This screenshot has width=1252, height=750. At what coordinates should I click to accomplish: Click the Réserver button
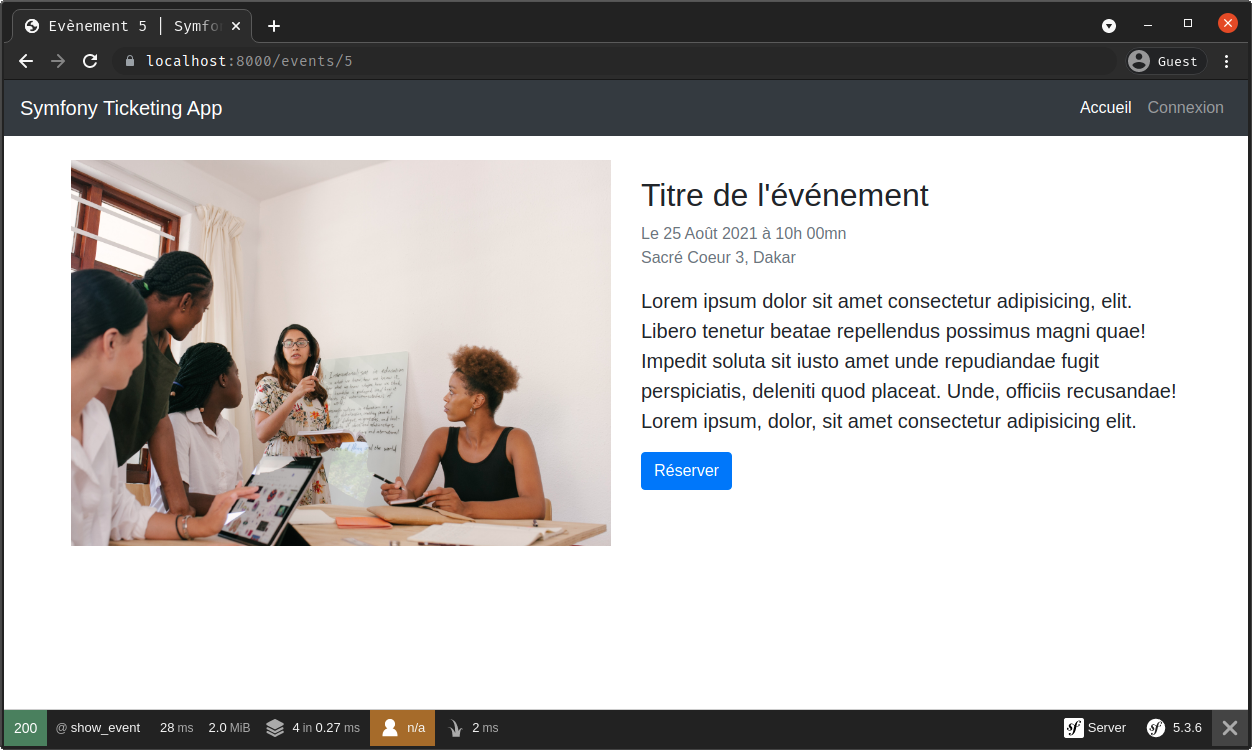pyautogui.click(x=686, y=471)
